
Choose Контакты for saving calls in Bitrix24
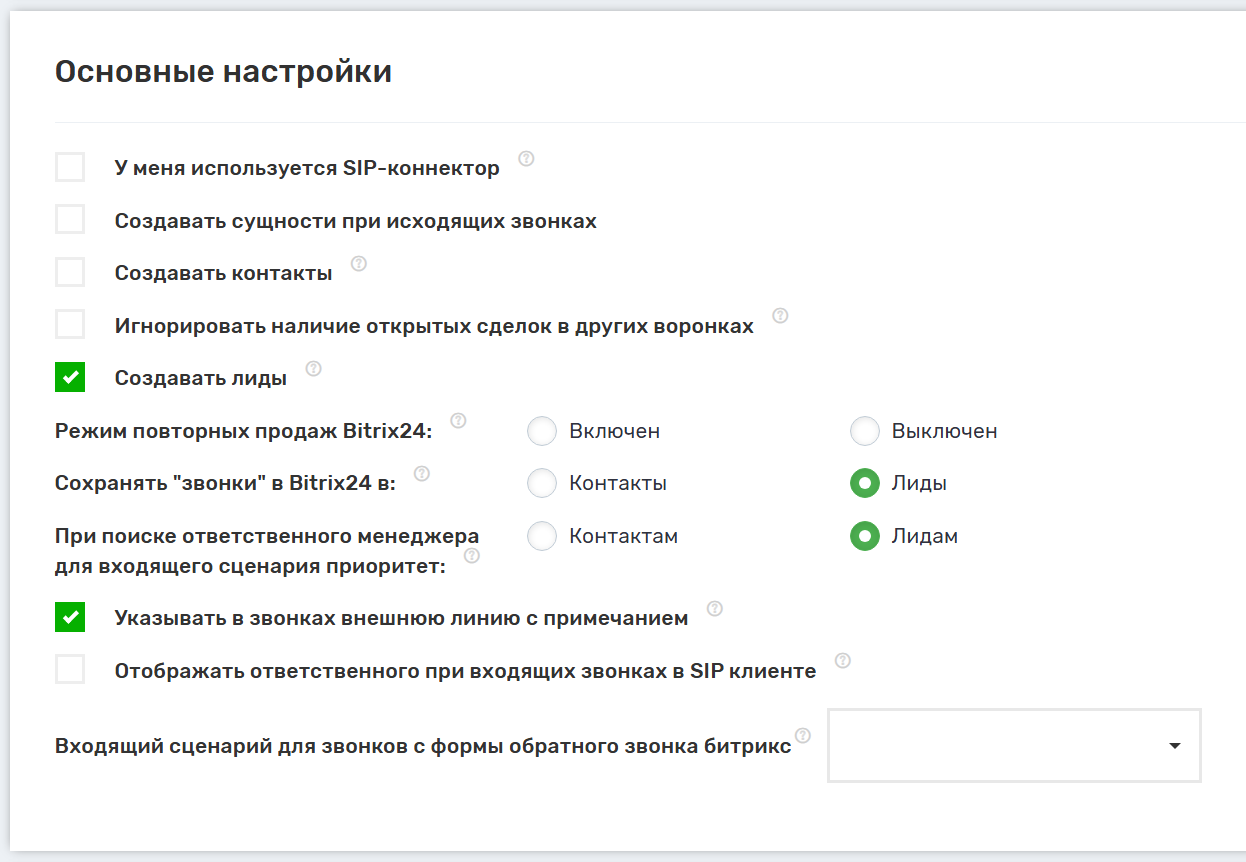541,483
